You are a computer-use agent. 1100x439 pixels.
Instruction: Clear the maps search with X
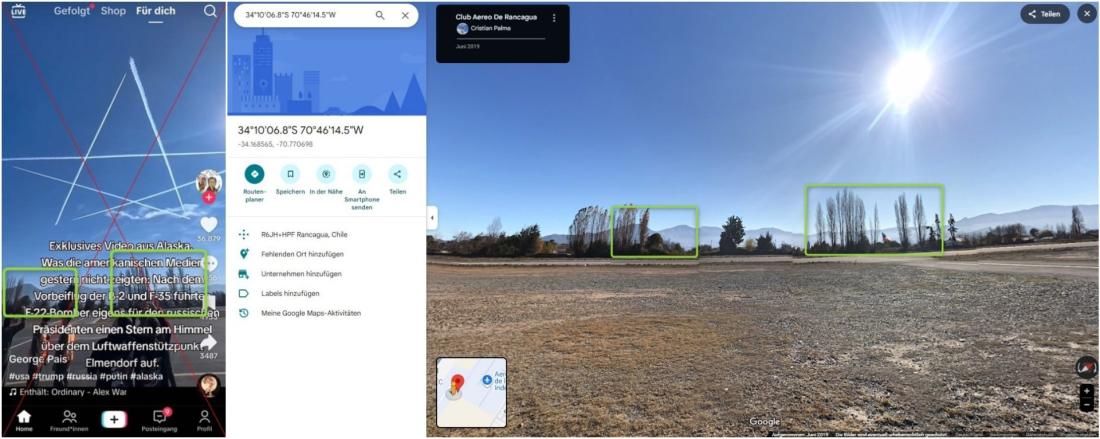coord(405,15)
